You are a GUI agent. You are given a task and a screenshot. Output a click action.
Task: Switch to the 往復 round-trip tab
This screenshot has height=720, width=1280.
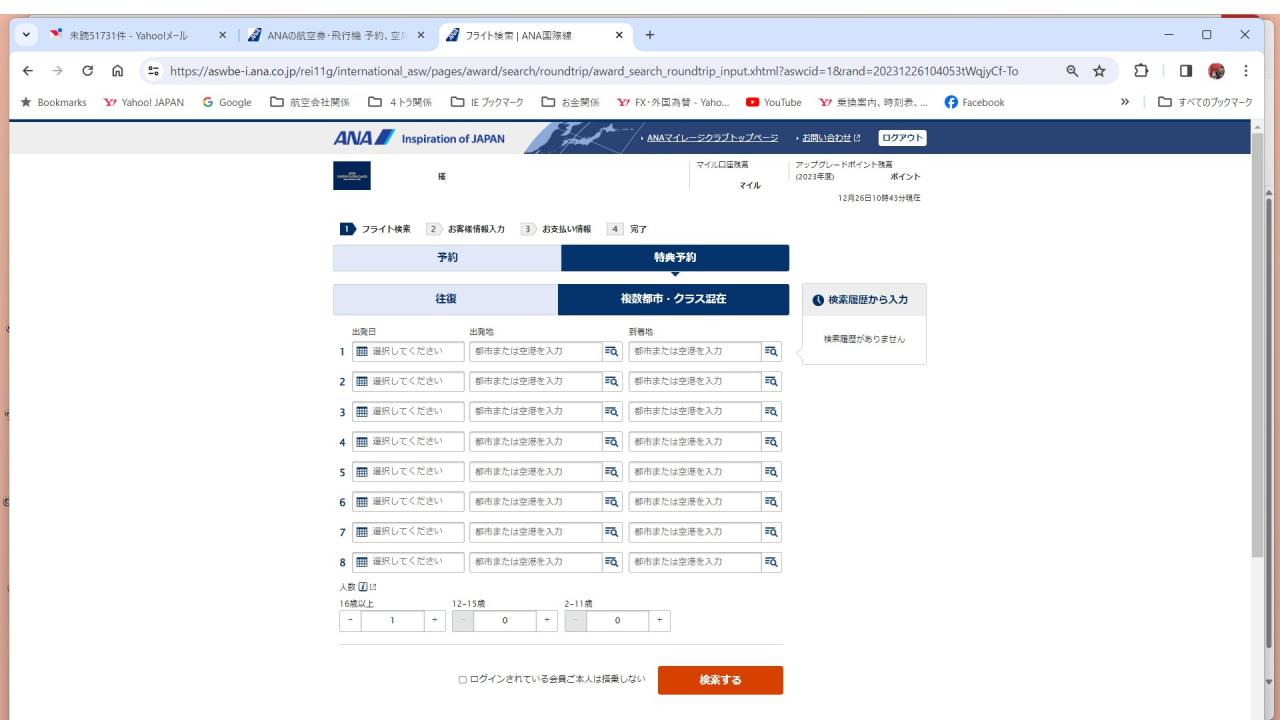point(445,299)
